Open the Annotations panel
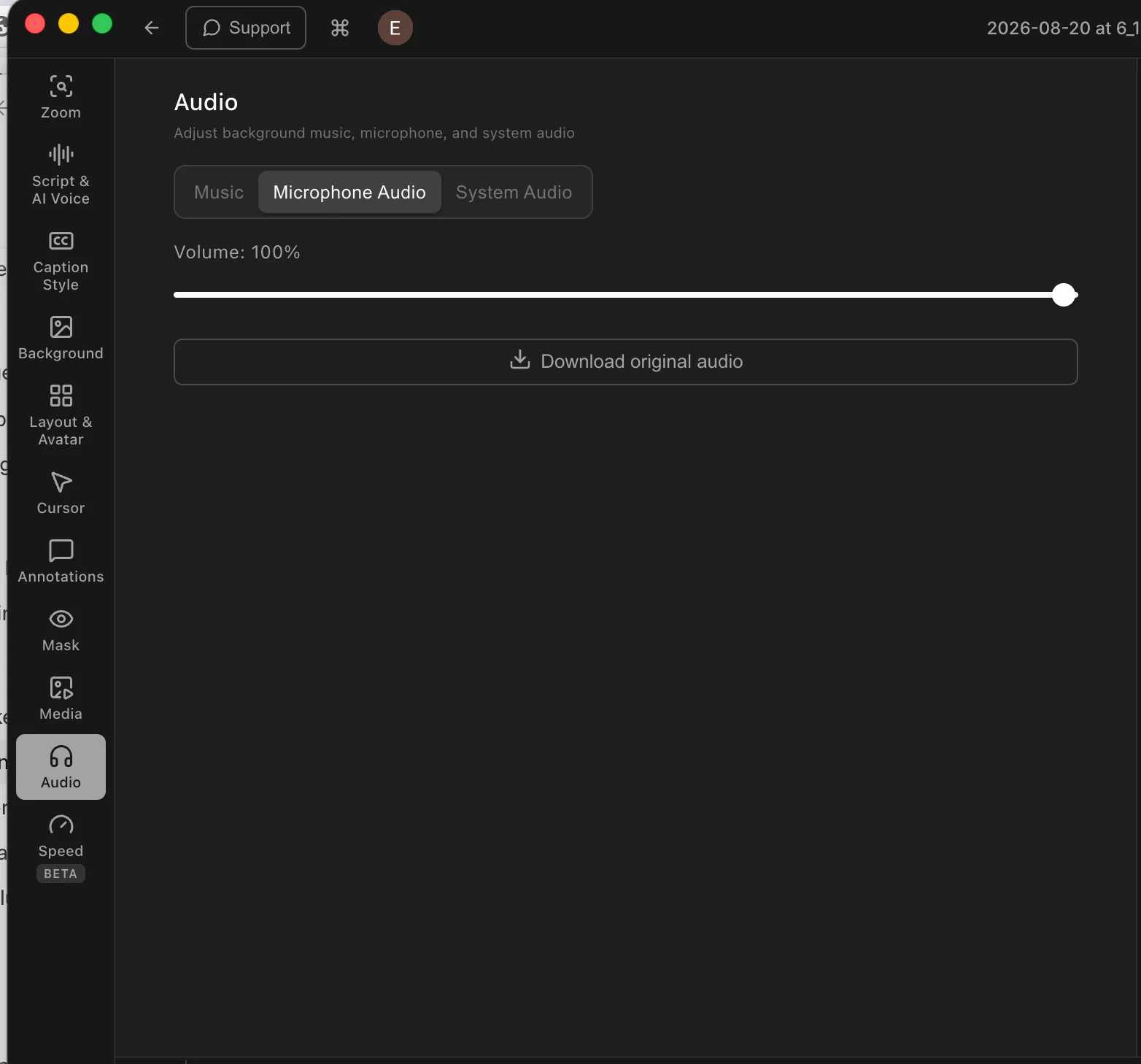Screen dimensions: 1141x1064 (x=61, y=561)
